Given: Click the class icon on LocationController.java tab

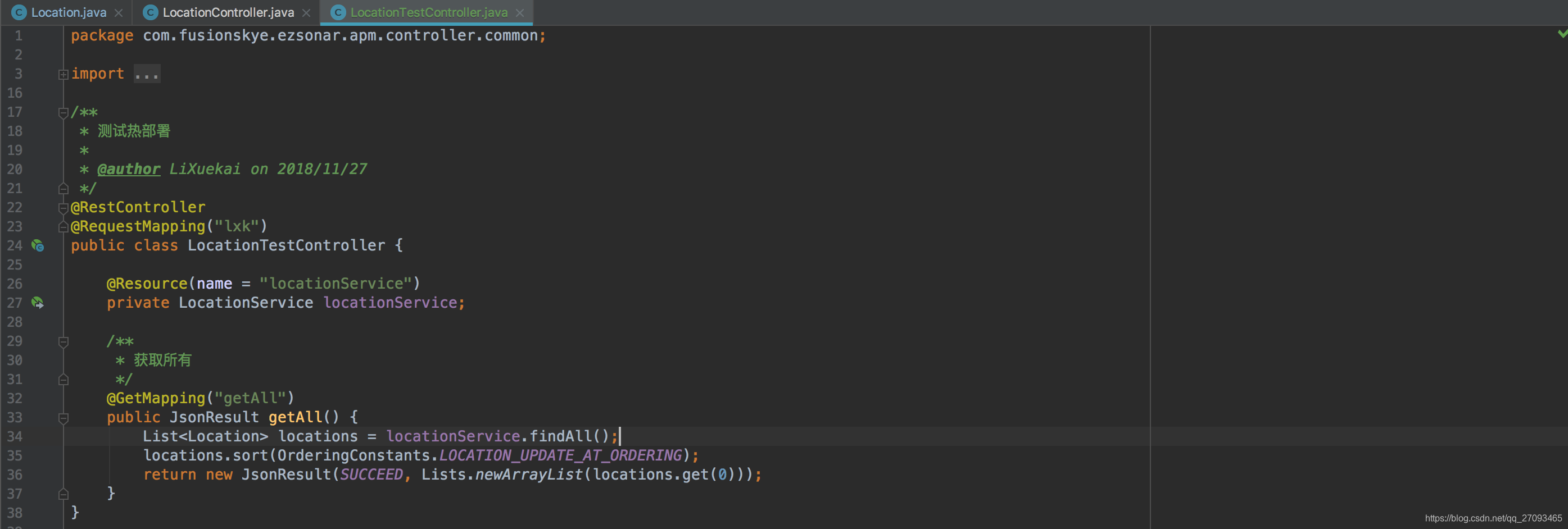Looking at the screenshot, I should pyautogui.click(x=151, y=12).
